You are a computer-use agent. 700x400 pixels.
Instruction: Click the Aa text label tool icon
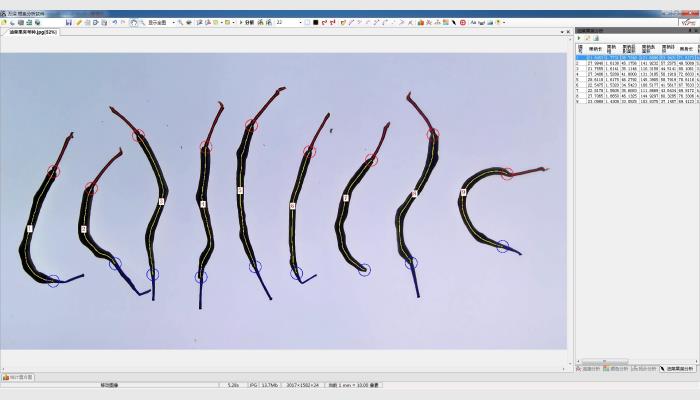coord(472,22)
